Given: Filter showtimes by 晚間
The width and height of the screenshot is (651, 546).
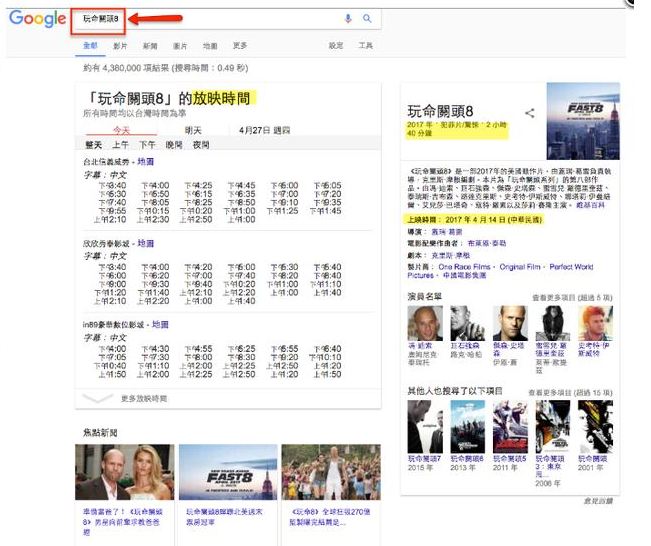Looking at the screenshot, I should [x=174, y=144].
